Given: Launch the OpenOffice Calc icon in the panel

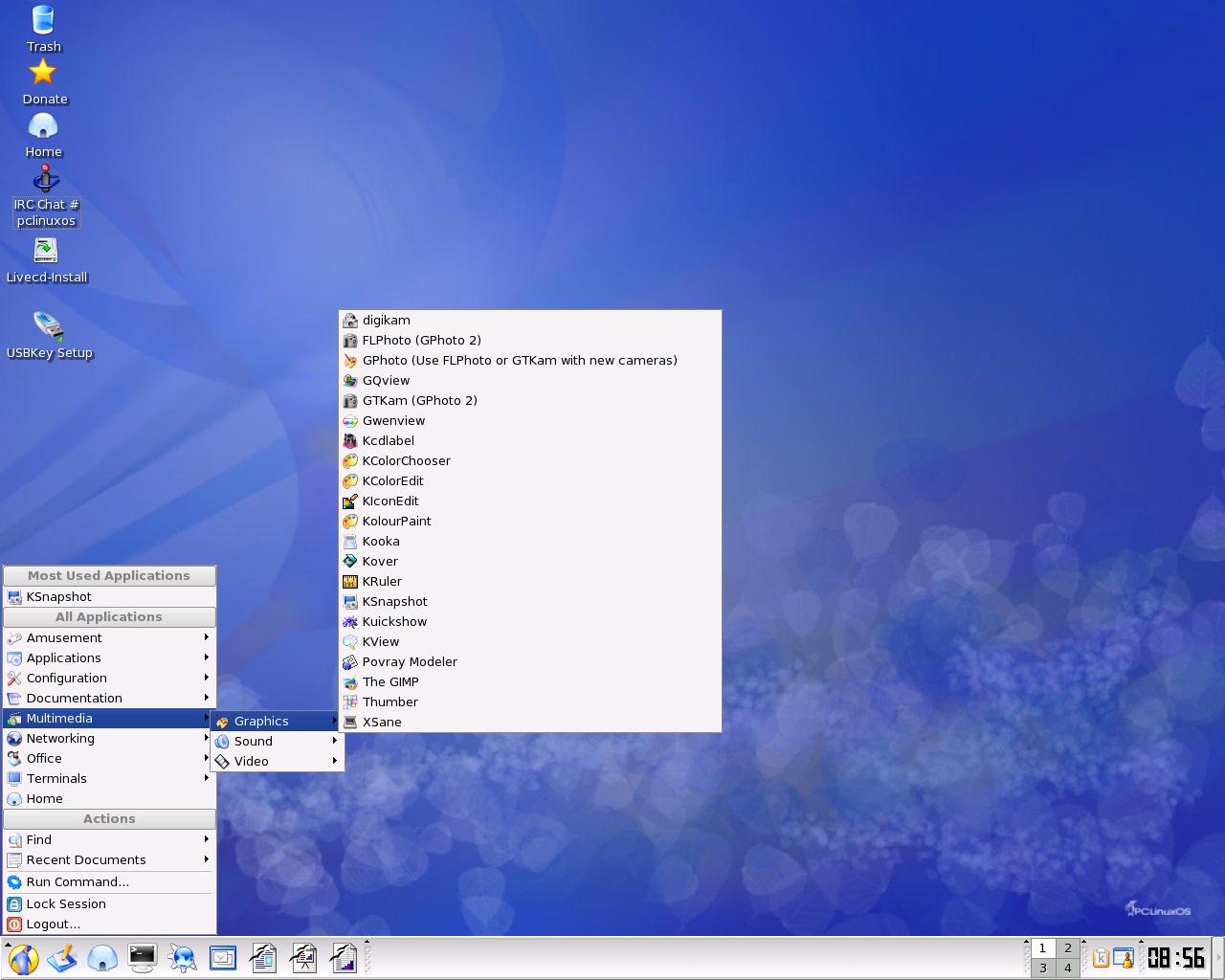Looking at the screenshot, I should click(344, 958).
